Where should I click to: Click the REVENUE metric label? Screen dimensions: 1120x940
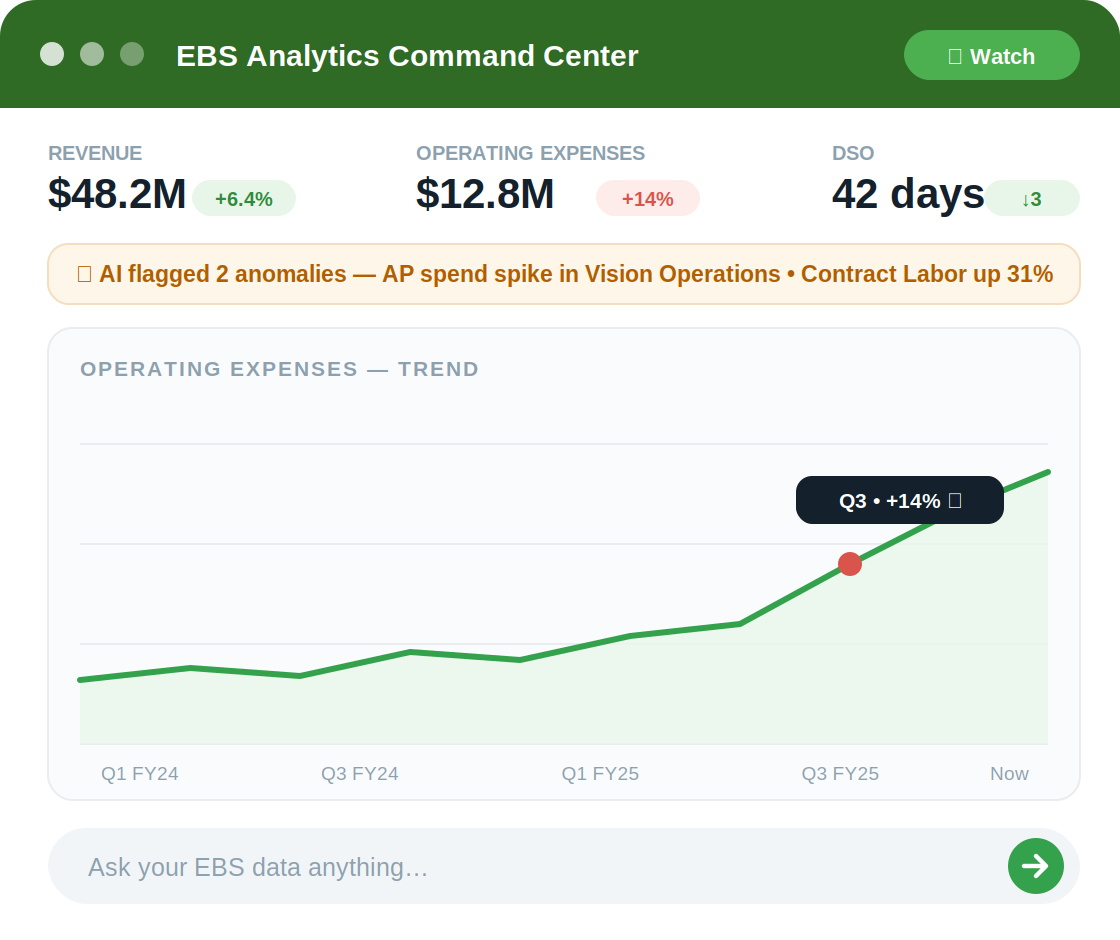click(x=95, y=153)
